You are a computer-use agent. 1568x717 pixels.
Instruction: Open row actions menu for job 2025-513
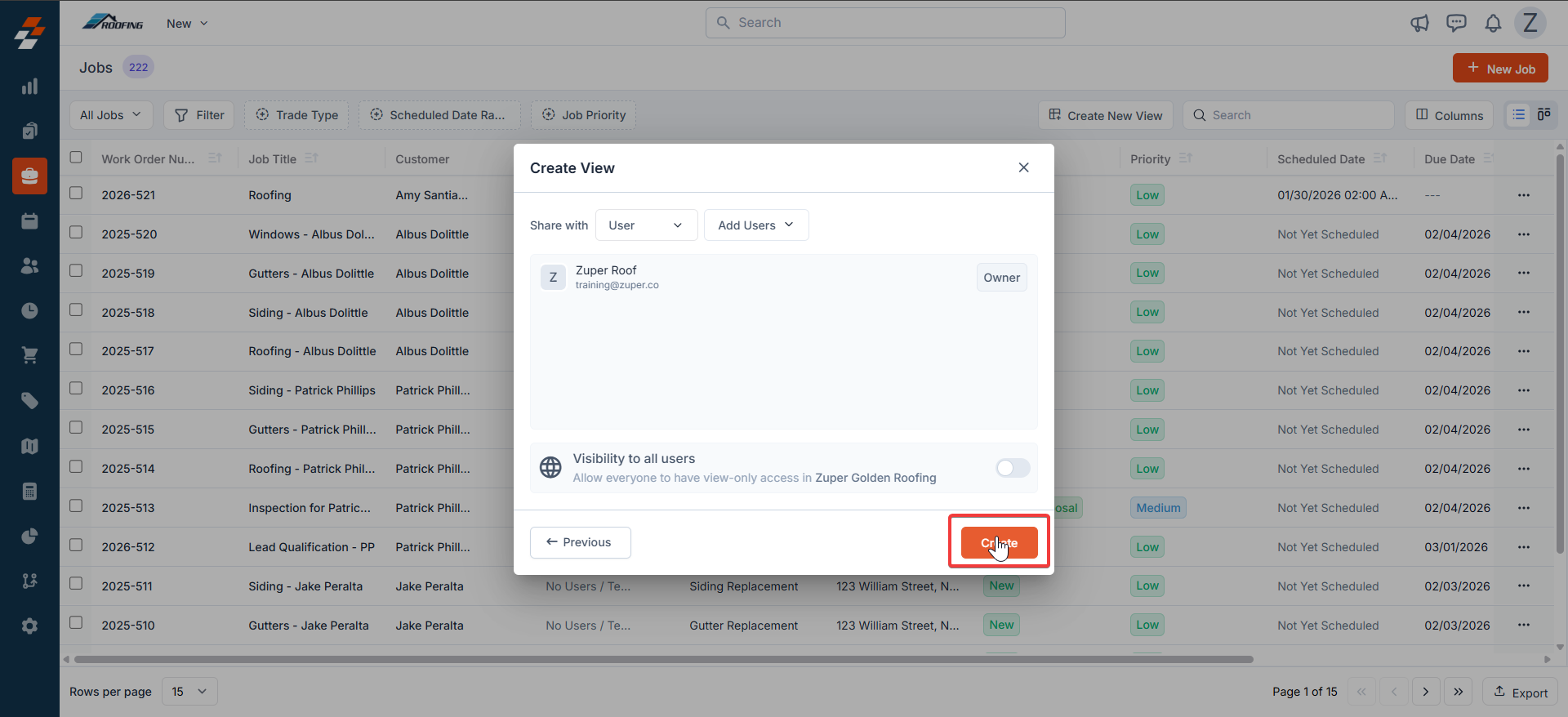(1524, 508)
